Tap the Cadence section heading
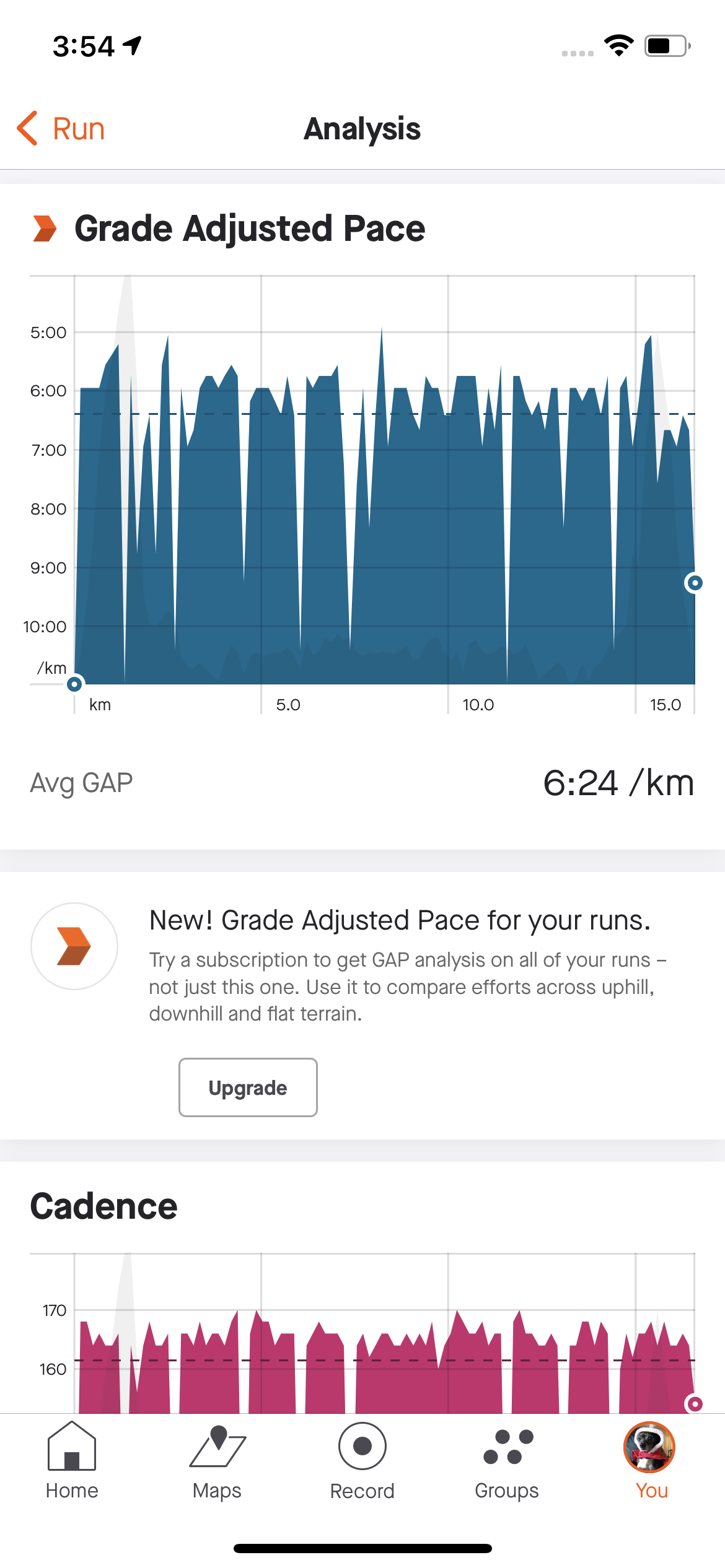Screen dimensions: 725x1568 (x=104, y=1206)
